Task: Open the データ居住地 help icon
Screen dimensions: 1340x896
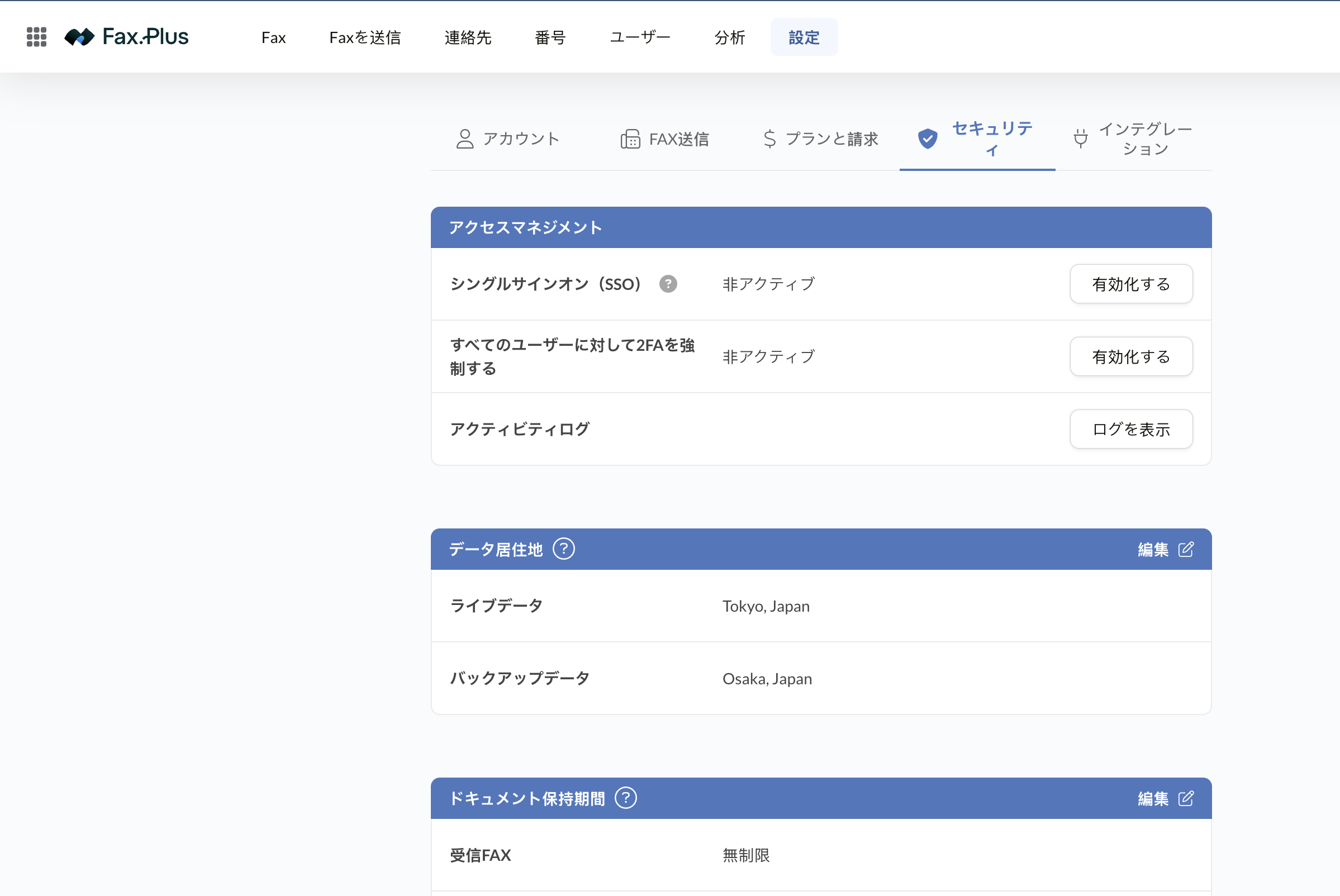Action: click(564, 549)
